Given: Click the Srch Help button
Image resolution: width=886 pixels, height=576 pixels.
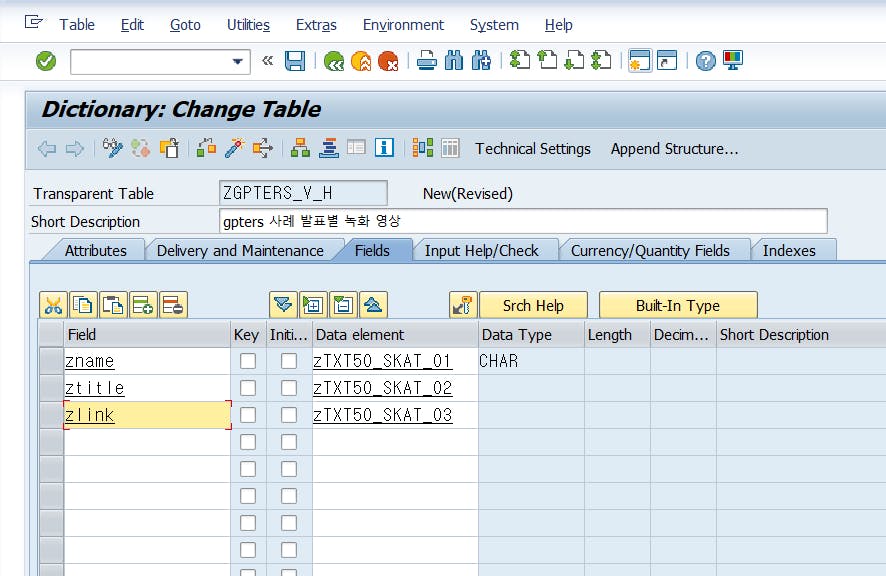Looking at the screenshot, I should (533, 306).
